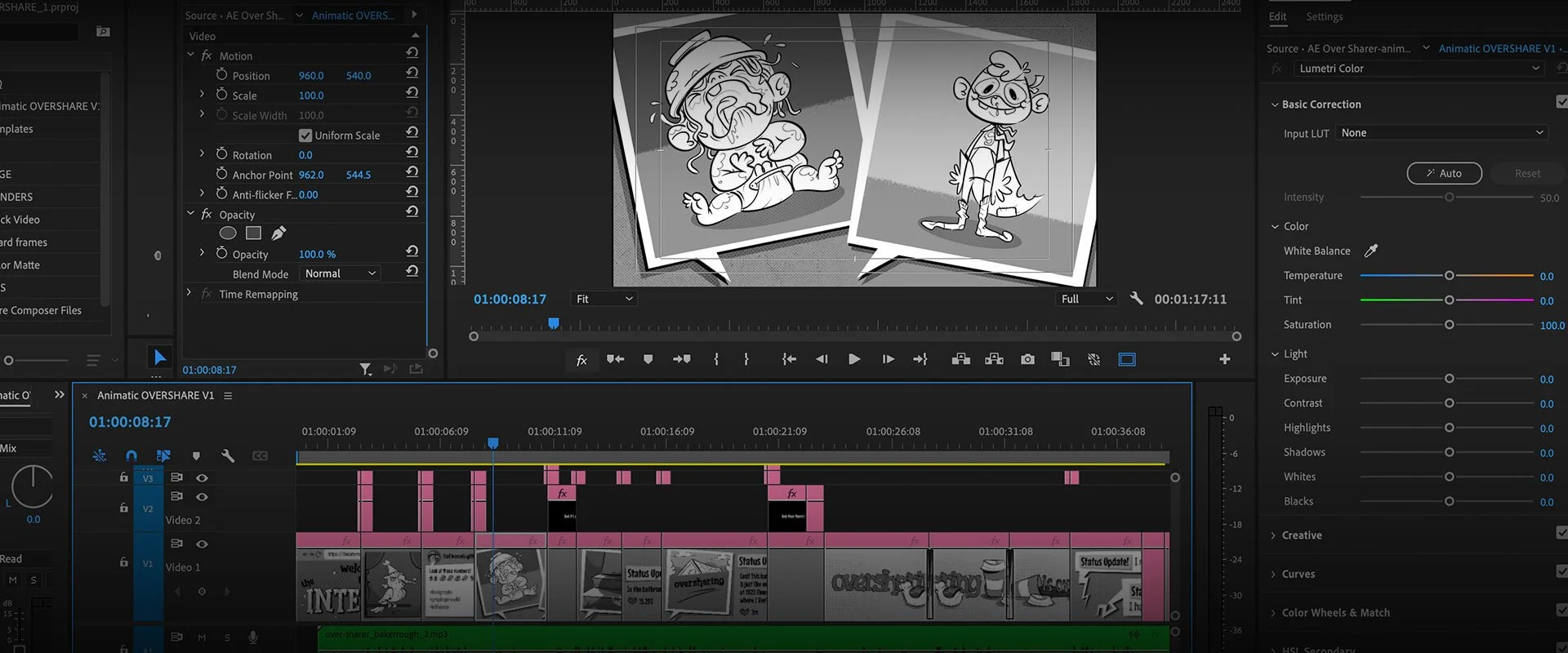Hide Video 2 track output eye
This screenshot has width=1568, height=653.
pos(202,497)
